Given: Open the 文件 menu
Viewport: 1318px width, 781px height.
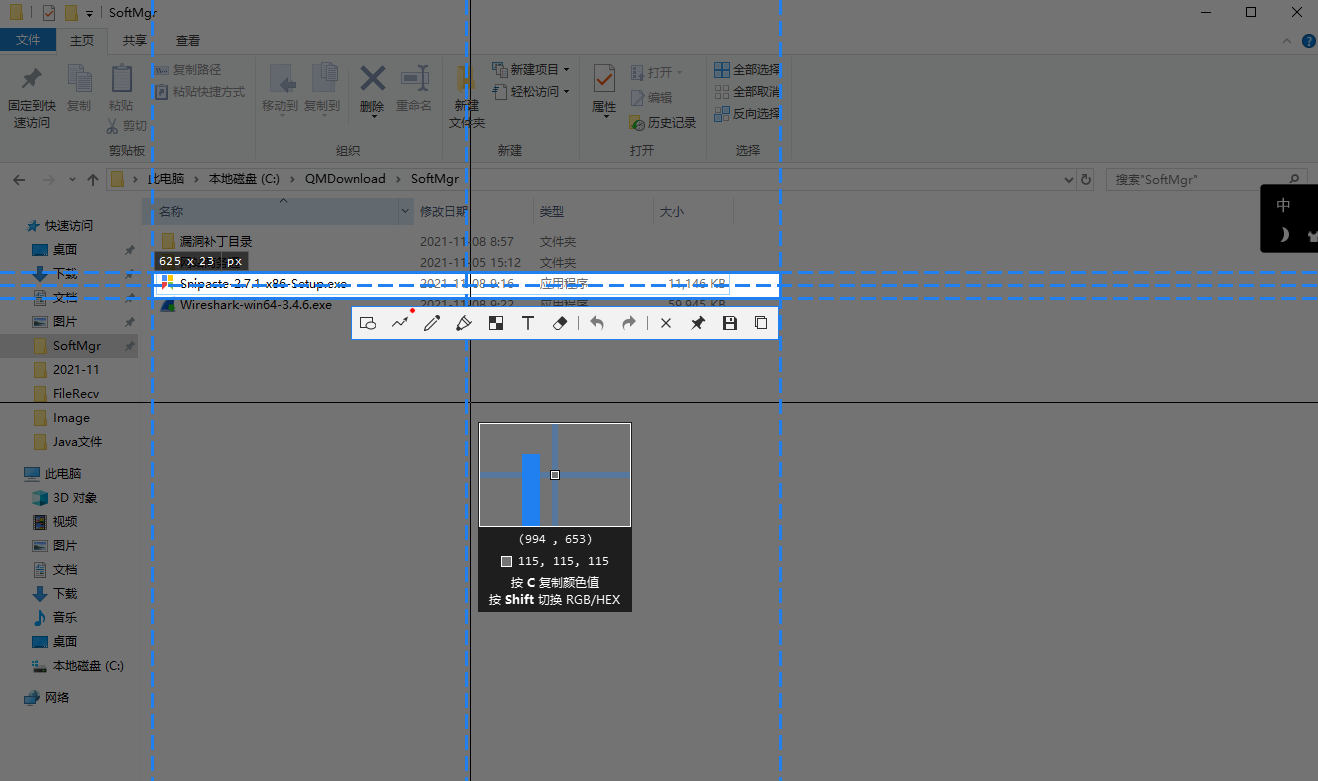Looking at the screenshot, I should [29, 39].
